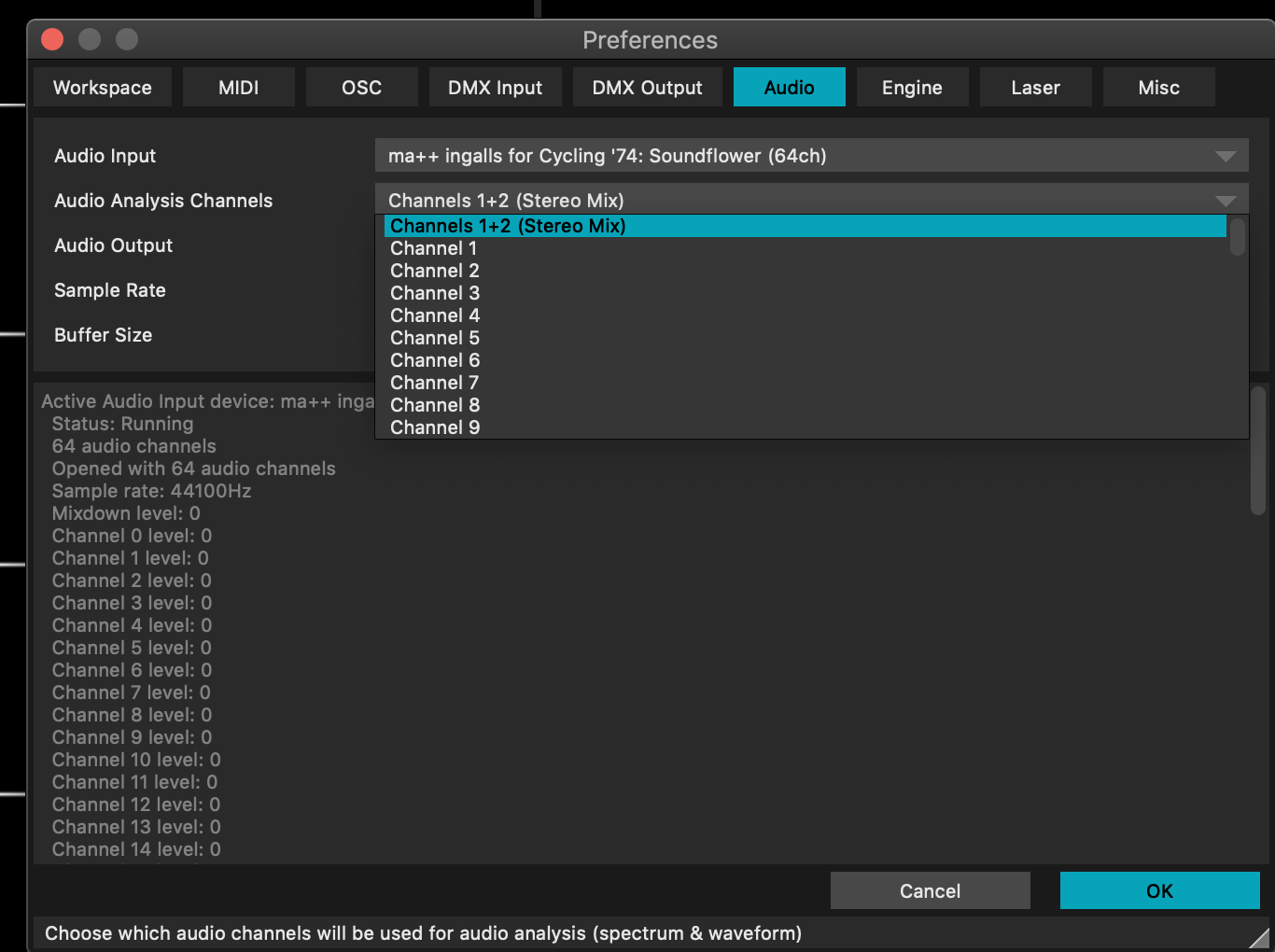1275x952 pixels.
Task: Collapse the Audio Analysis Channels dropdown
Action: [1224, 199]
